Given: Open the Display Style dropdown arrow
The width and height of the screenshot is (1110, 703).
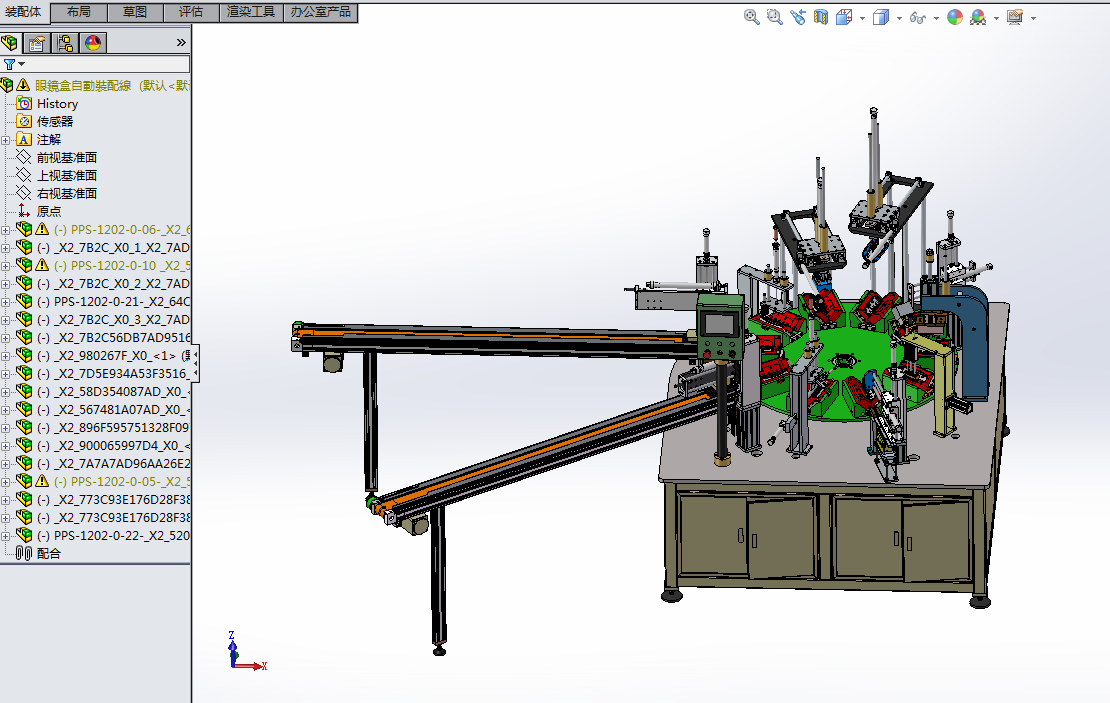Looking at the screenshot, I should click(899, 18).
